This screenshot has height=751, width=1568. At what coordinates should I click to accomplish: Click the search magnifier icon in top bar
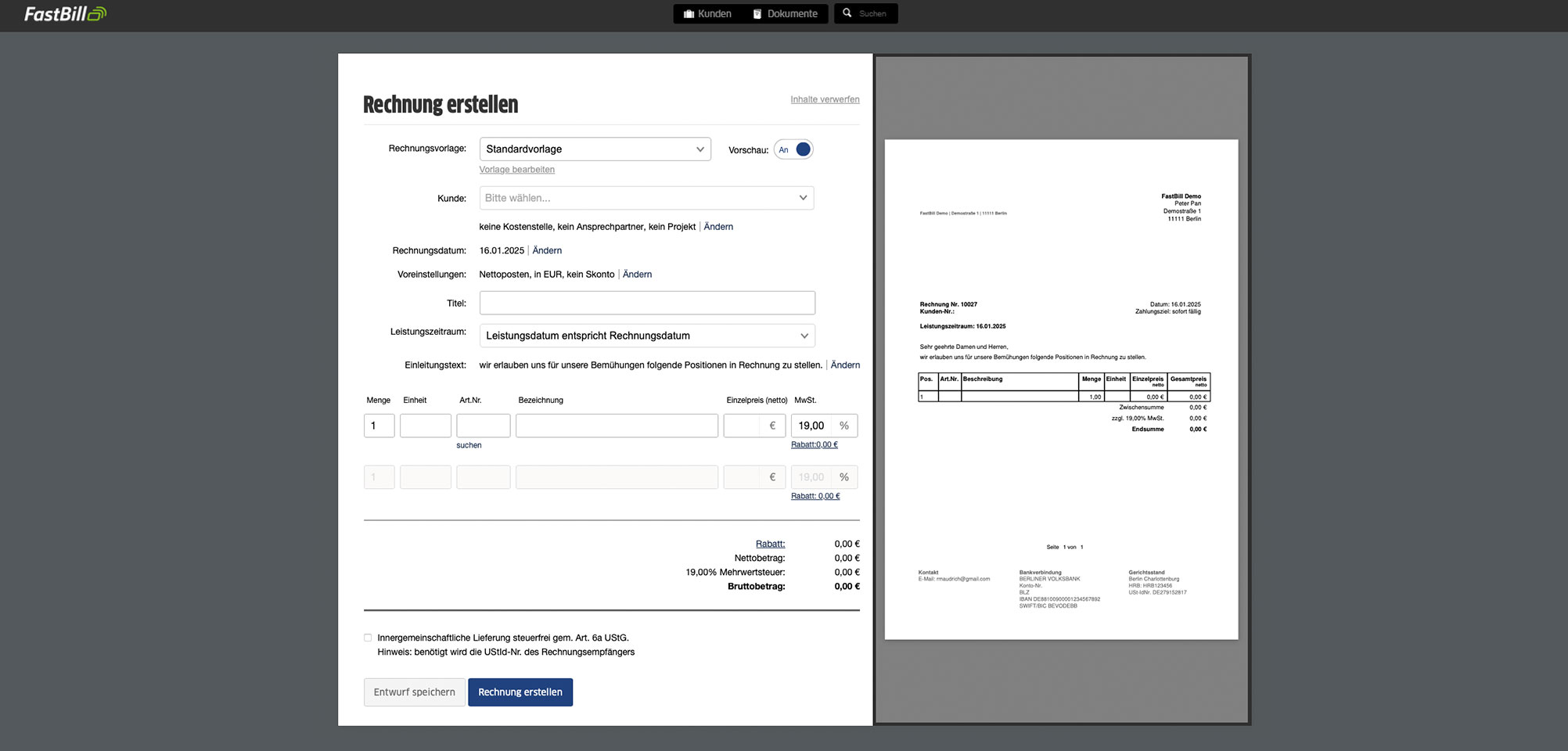click(847, 13)
